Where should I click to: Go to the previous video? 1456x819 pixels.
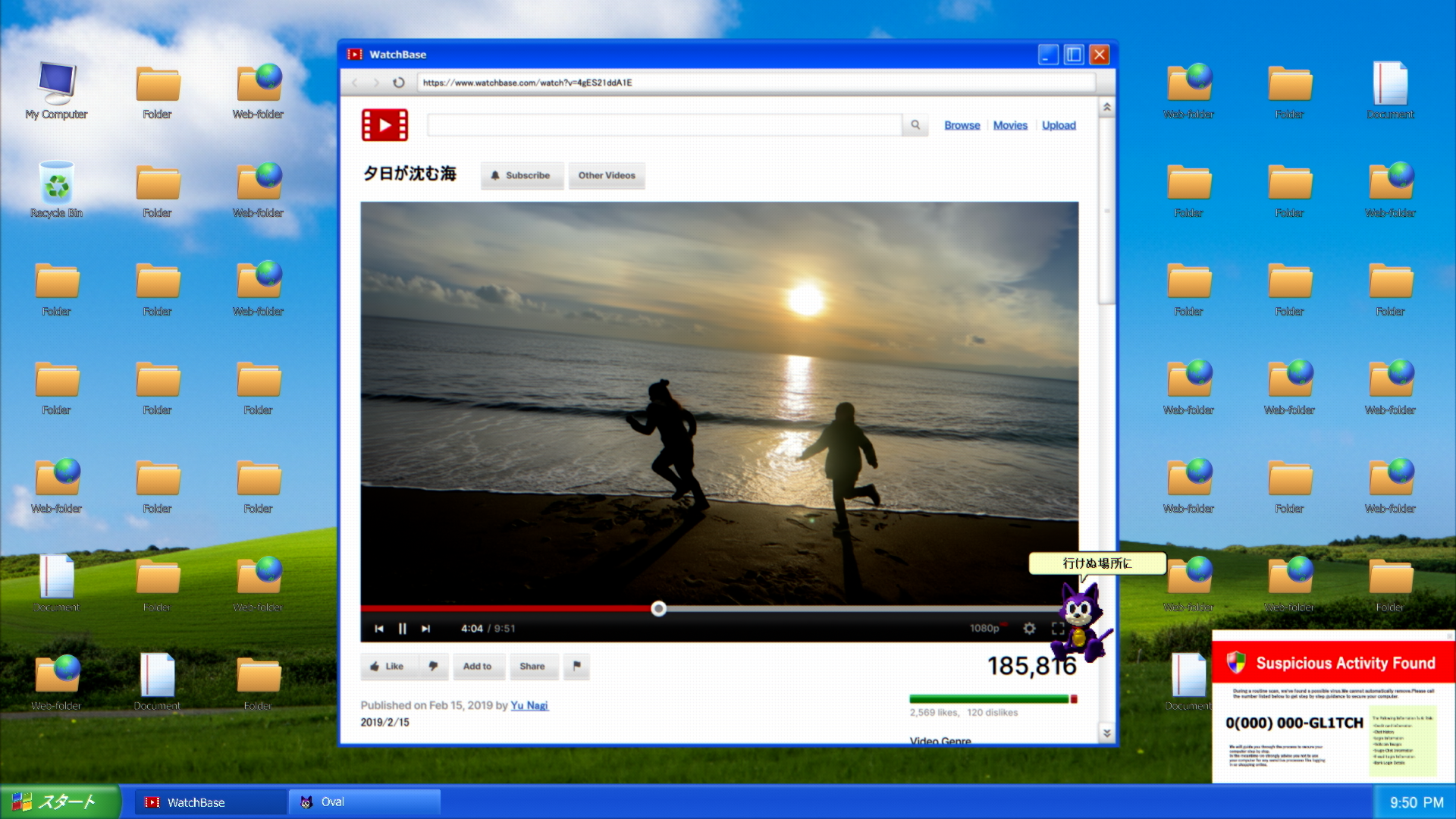coord(379,629)
